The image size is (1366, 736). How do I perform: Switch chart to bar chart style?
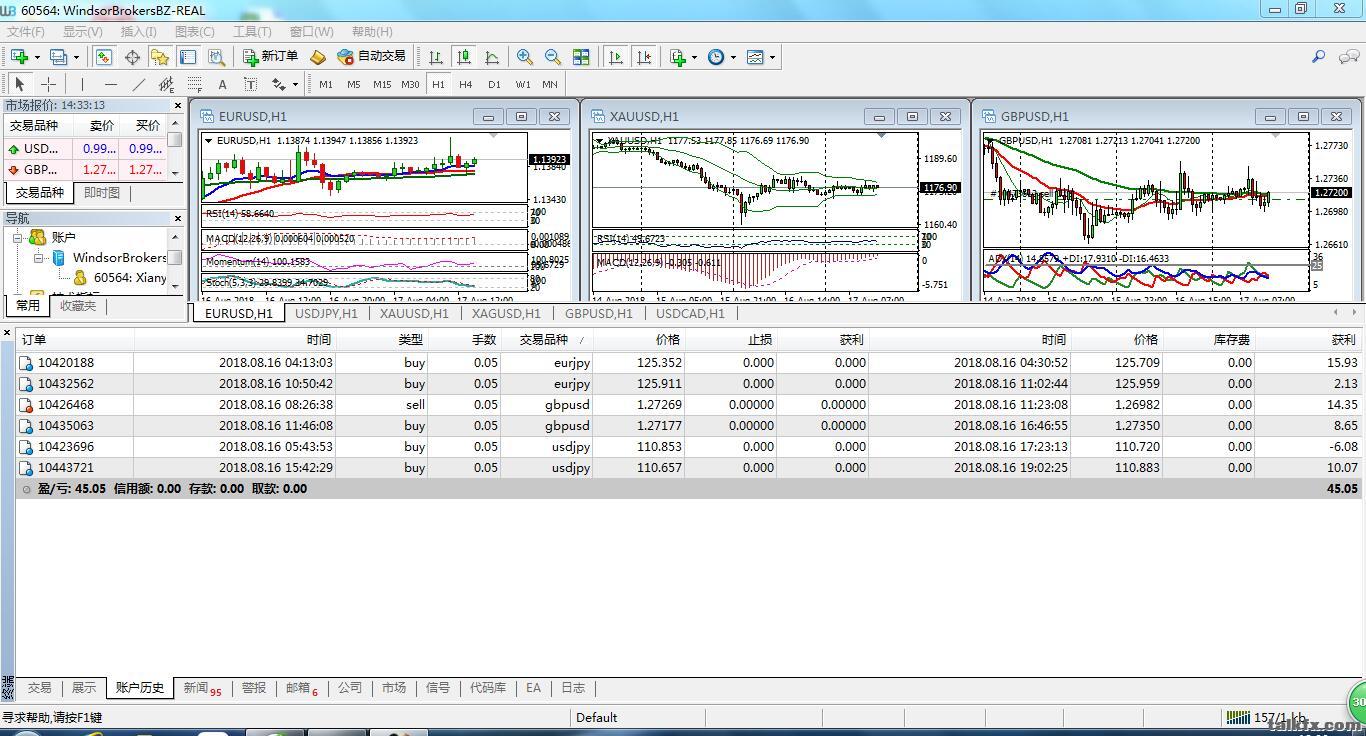(435, 57)
